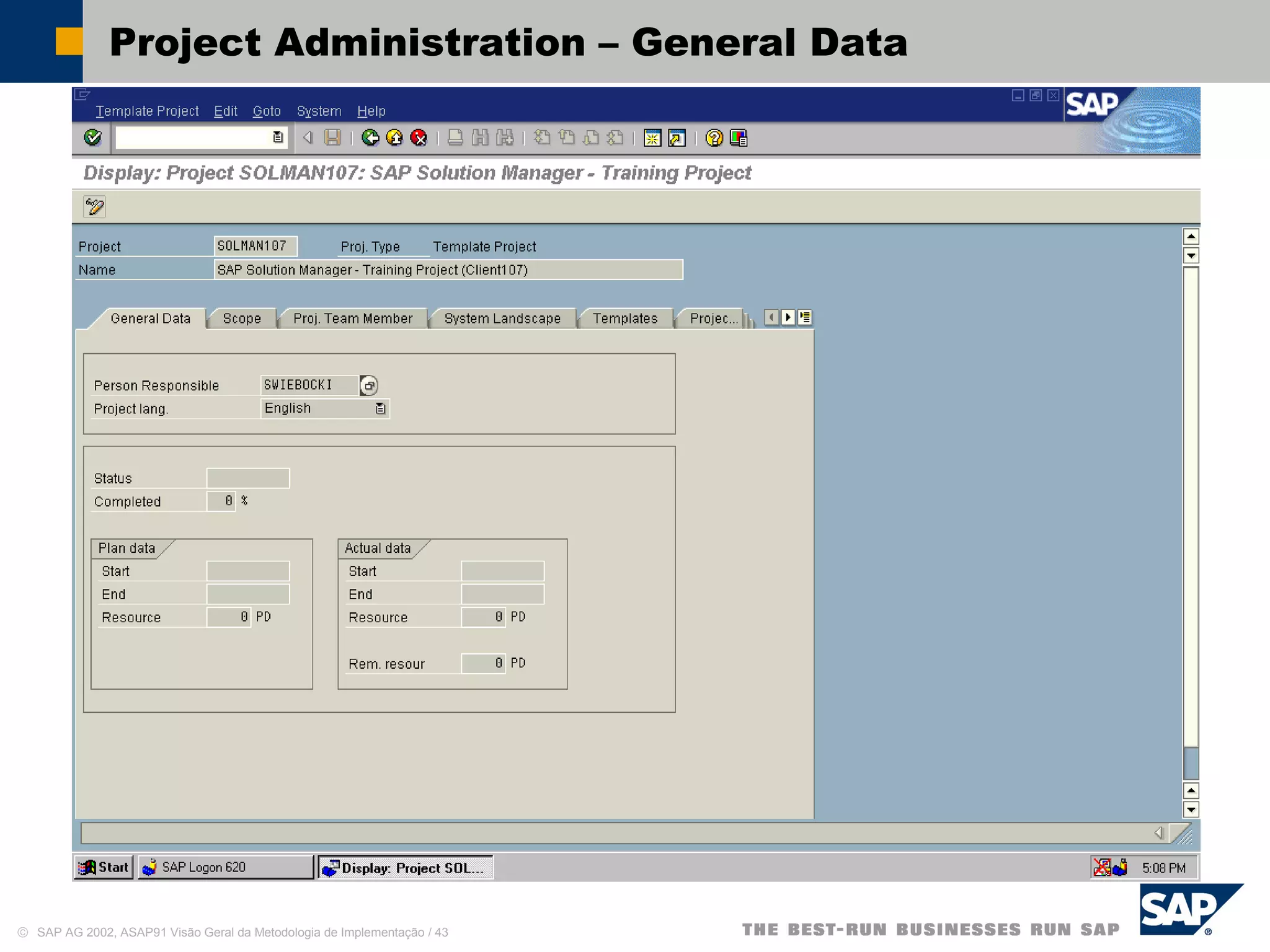Viewport: 1270px width, 952px height.
Task: Click the Actual data Resource field
Action: pyautogui.click(x=484, y=617)
